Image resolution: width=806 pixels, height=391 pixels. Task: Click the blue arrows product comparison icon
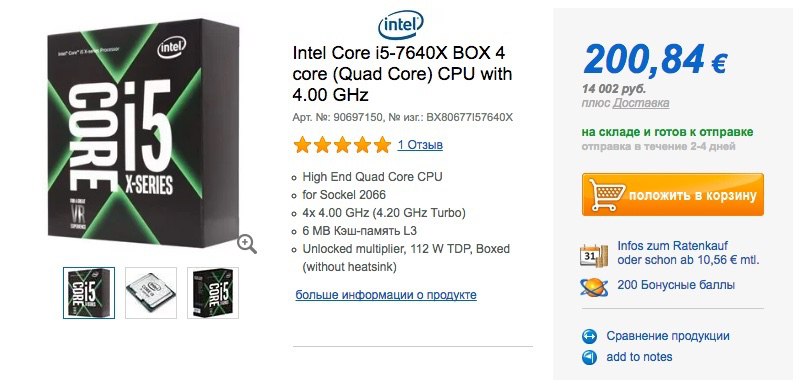(x=589, y=337)
